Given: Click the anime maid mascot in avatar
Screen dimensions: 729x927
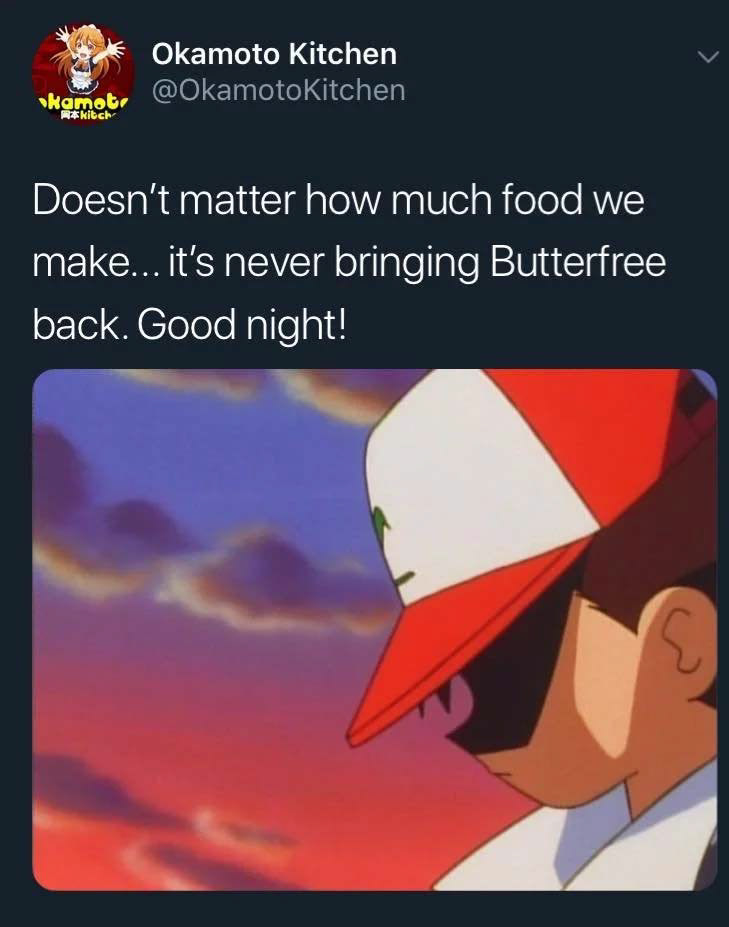Looking at the screenshot, I should 87,58.
